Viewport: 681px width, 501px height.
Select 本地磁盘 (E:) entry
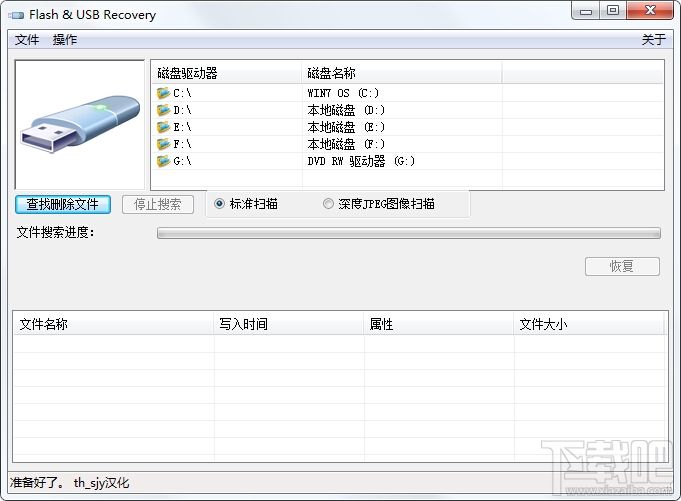346,127
